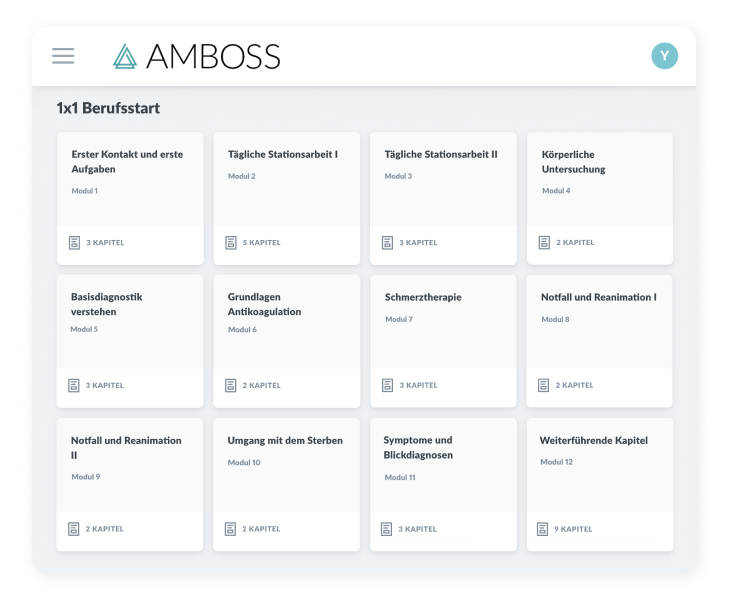Image resolution: width=730 pixels, height=598 pixels.
Task: Open Grundlagen Antikoagulation module
Action: 287,341
